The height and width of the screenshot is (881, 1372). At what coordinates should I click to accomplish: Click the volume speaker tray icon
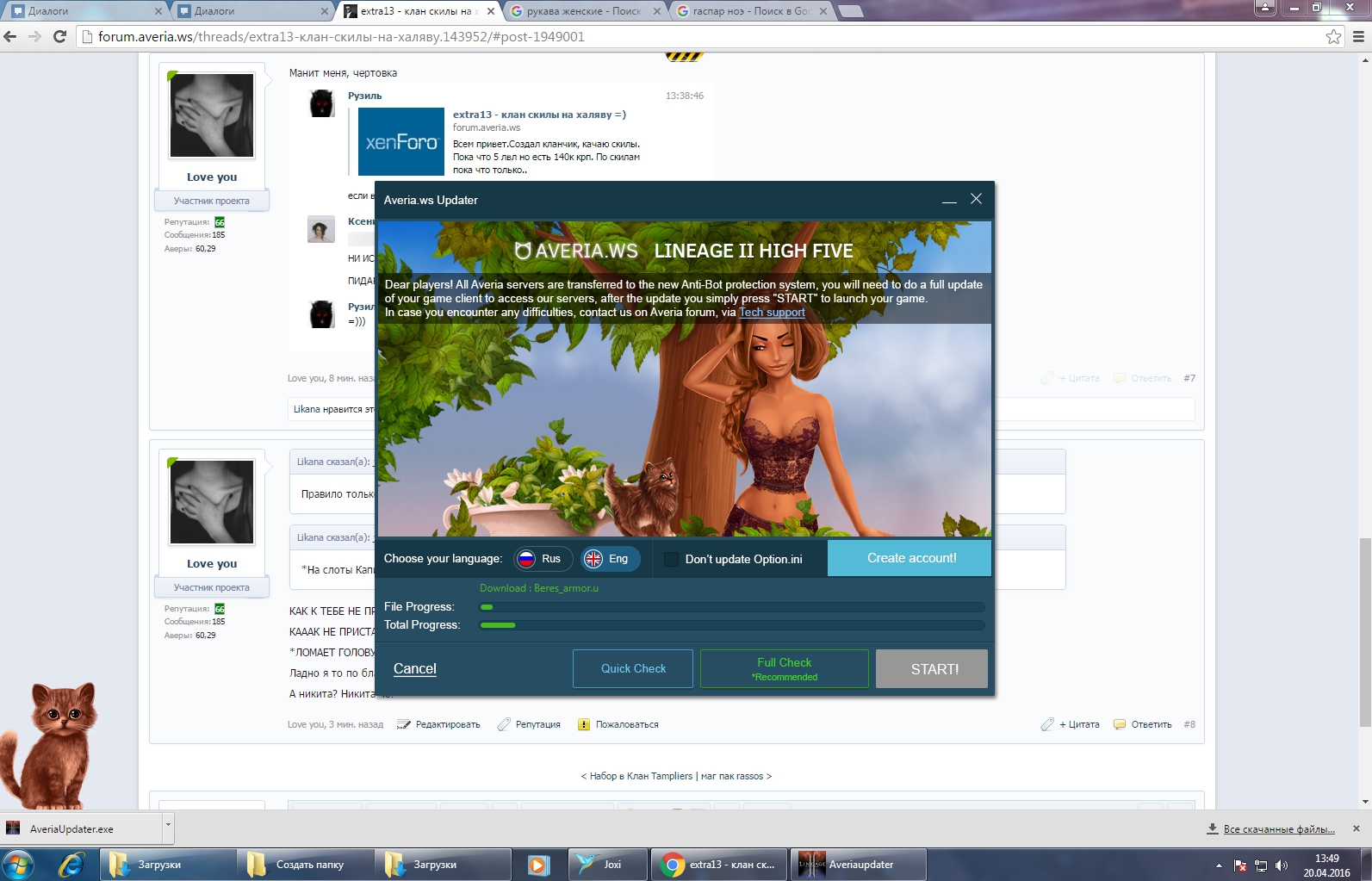1282,865
